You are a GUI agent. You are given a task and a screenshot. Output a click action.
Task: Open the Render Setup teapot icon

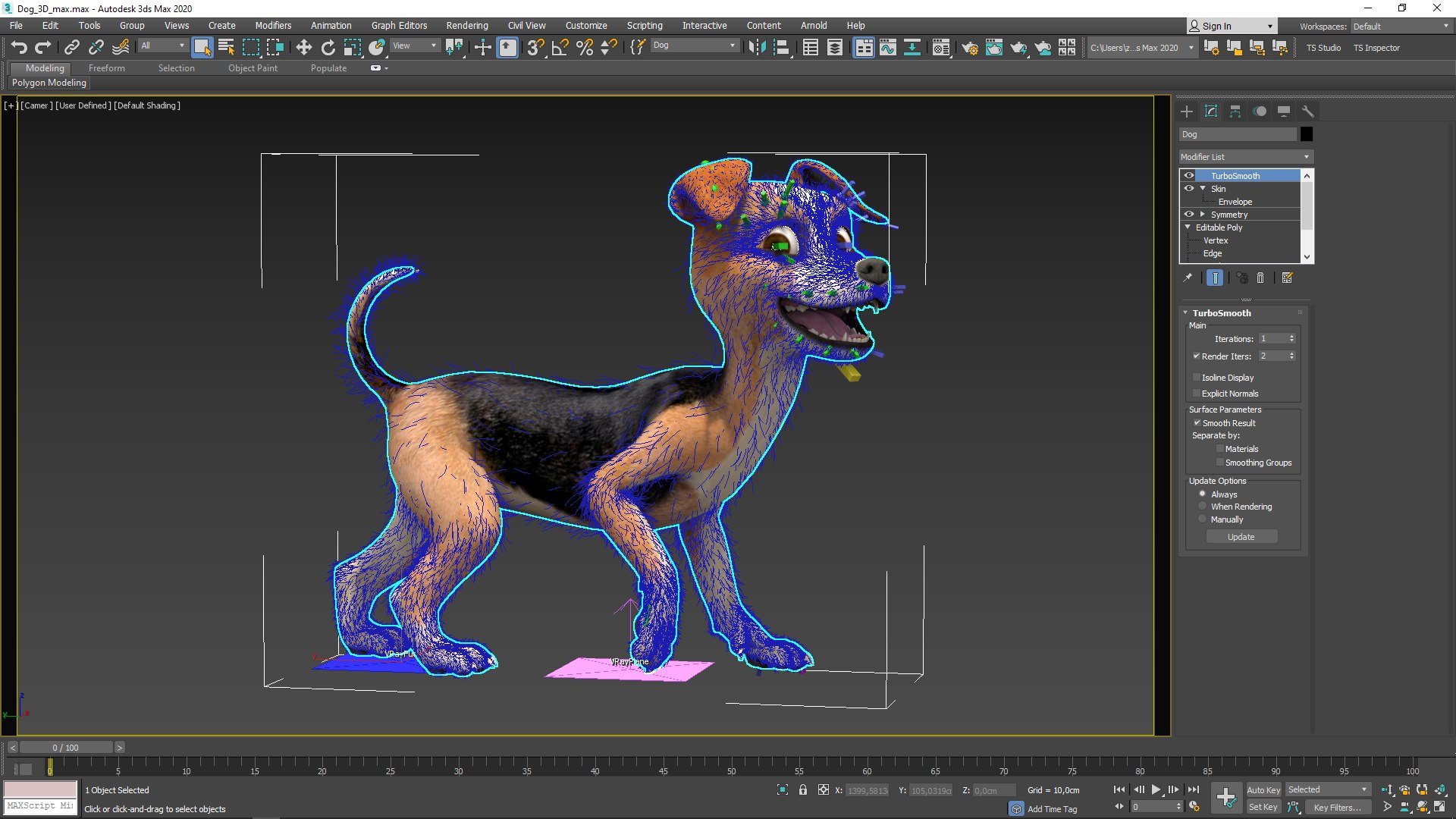click(969, 48)
